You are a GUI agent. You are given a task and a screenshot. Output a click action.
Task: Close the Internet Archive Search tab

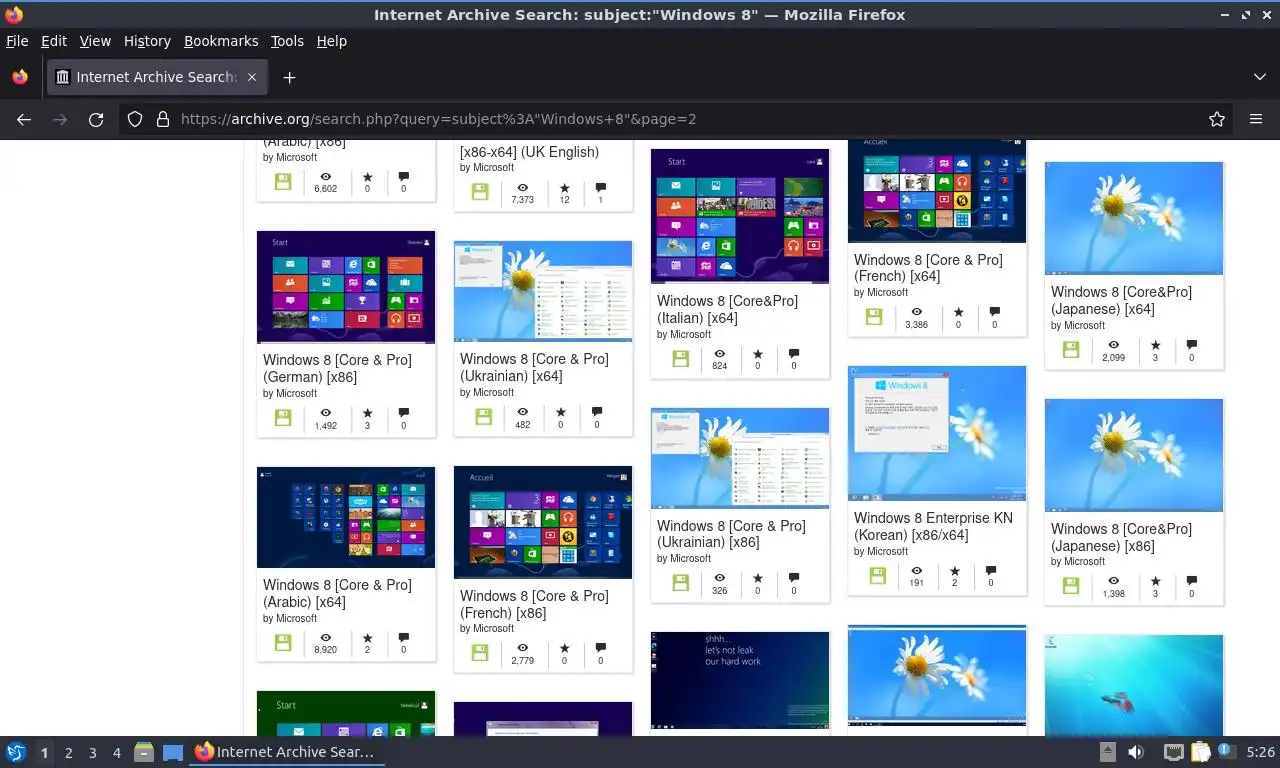[252, 77]
